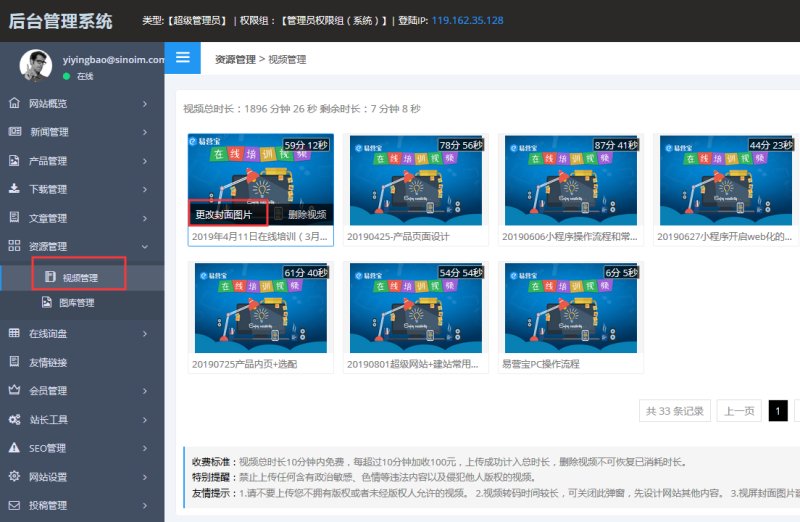Select page 1 in pagination

click(777, 411)
